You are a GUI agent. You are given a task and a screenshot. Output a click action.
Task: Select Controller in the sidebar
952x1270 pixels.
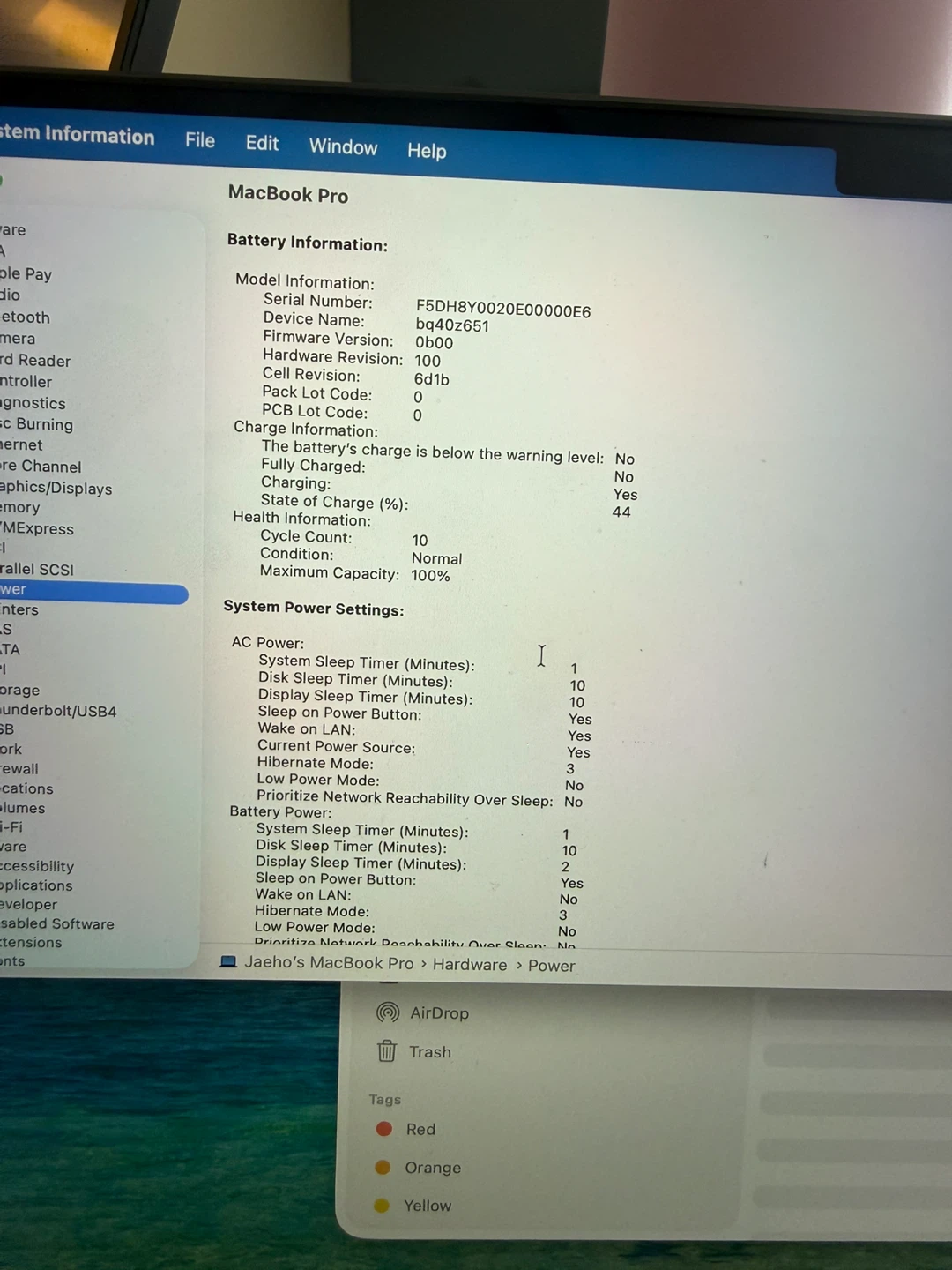[x=26, y=382]
